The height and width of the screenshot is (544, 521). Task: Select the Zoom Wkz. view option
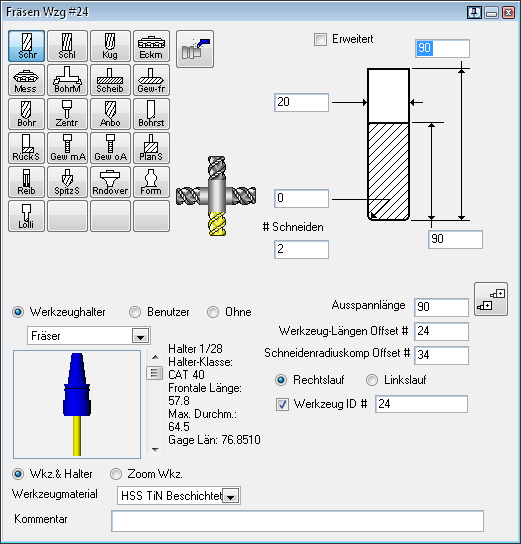(x=116, y=474)
